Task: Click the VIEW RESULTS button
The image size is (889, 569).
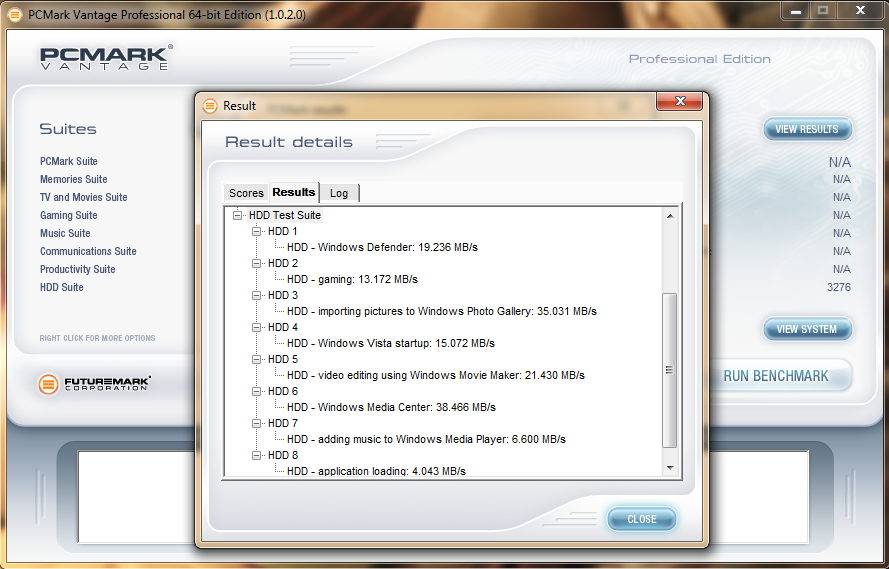Action: coord(807,129)
